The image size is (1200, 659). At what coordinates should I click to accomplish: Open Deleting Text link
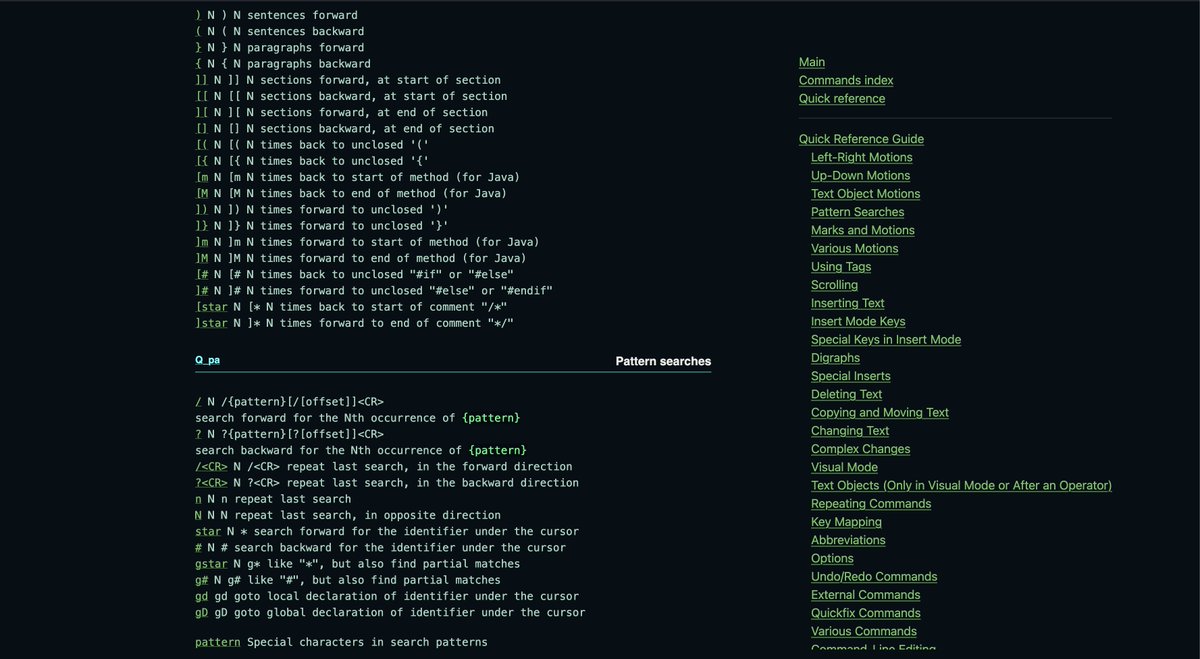[x=846, y=394]
